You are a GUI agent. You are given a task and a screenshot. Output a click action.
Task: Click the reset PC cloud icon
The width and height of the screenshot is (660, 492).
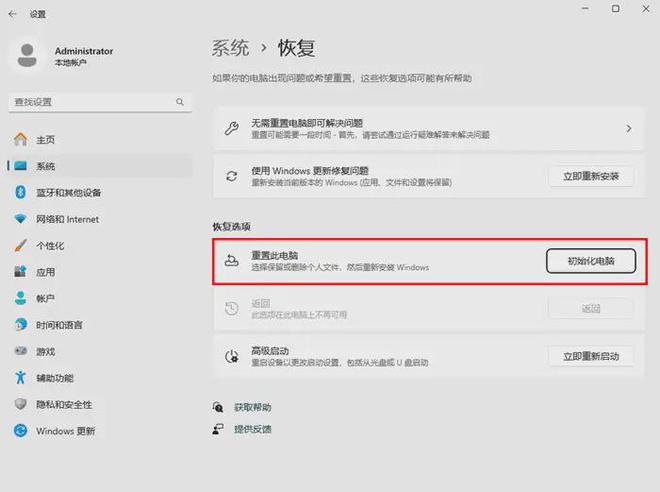coord(232,261)
